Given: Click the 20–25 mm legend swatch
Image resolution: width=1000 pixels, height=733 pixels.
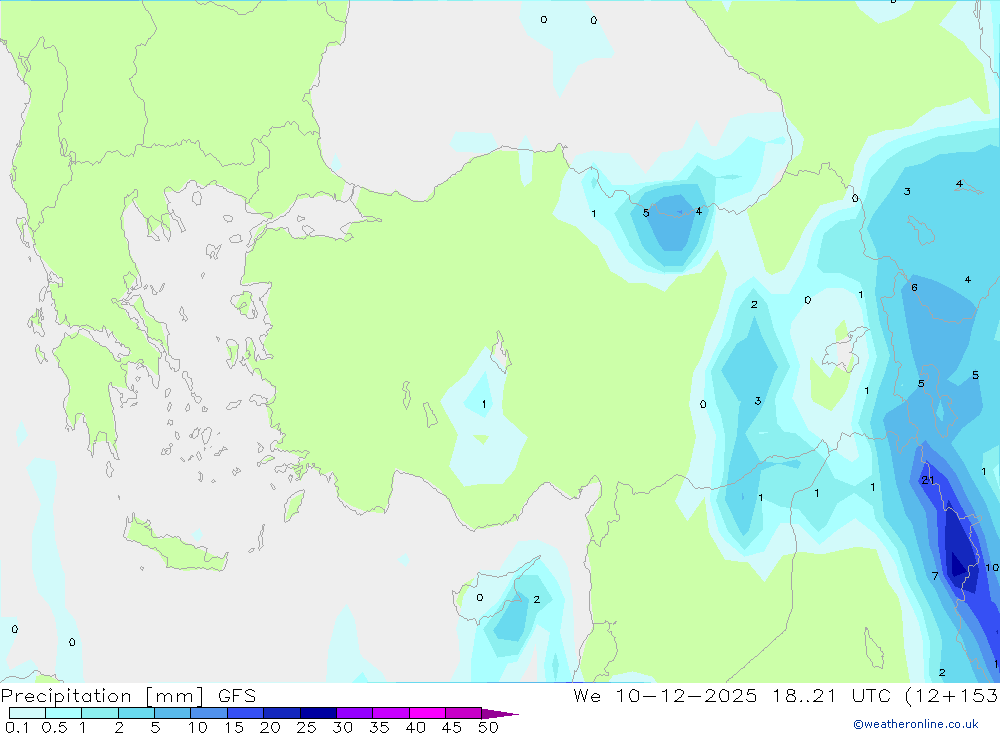Looking at the screenshot, I should [281, 713].
